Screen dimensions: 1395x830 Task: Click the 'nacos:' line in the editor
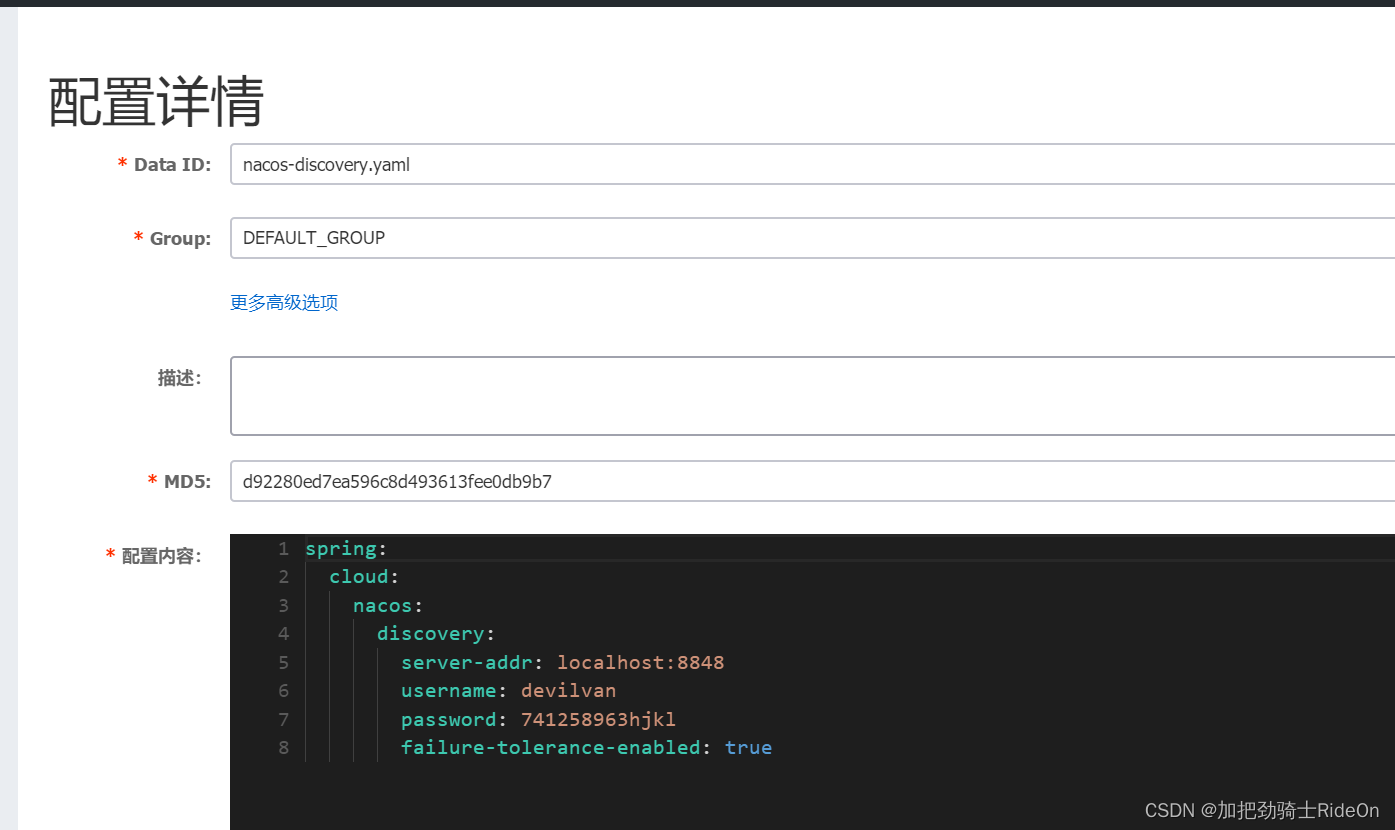coord(388,606)
